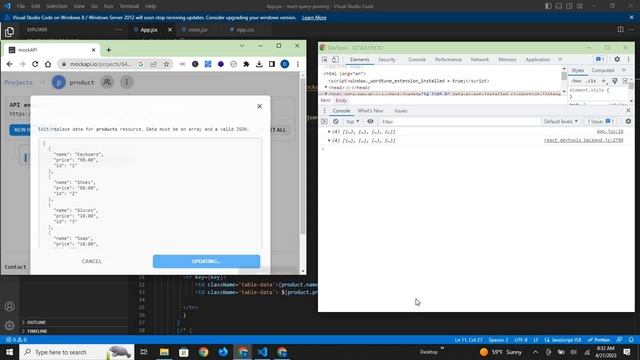
Task: Open the VS Code Manage gear icon
Action: pyautogui.click(x=9, y=325)
